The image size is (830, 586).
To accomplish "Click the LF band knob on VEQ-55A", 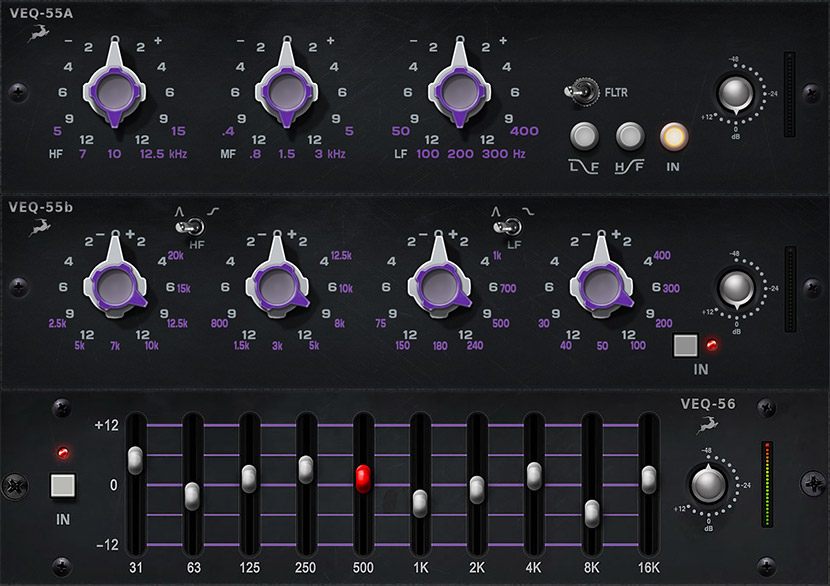I will tap(459, 91).
